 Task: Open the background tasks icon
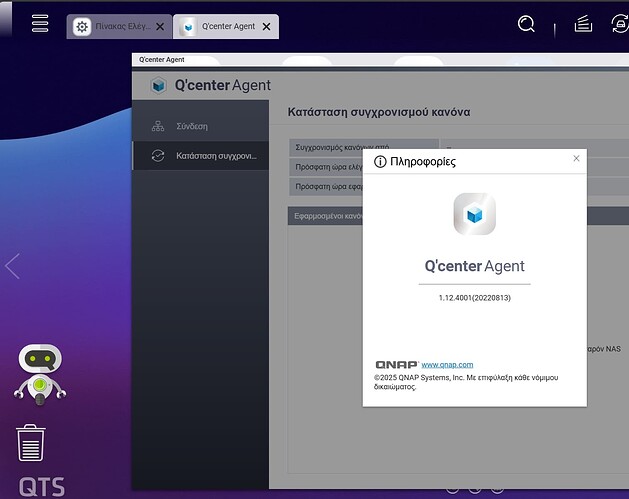(583, 24)
